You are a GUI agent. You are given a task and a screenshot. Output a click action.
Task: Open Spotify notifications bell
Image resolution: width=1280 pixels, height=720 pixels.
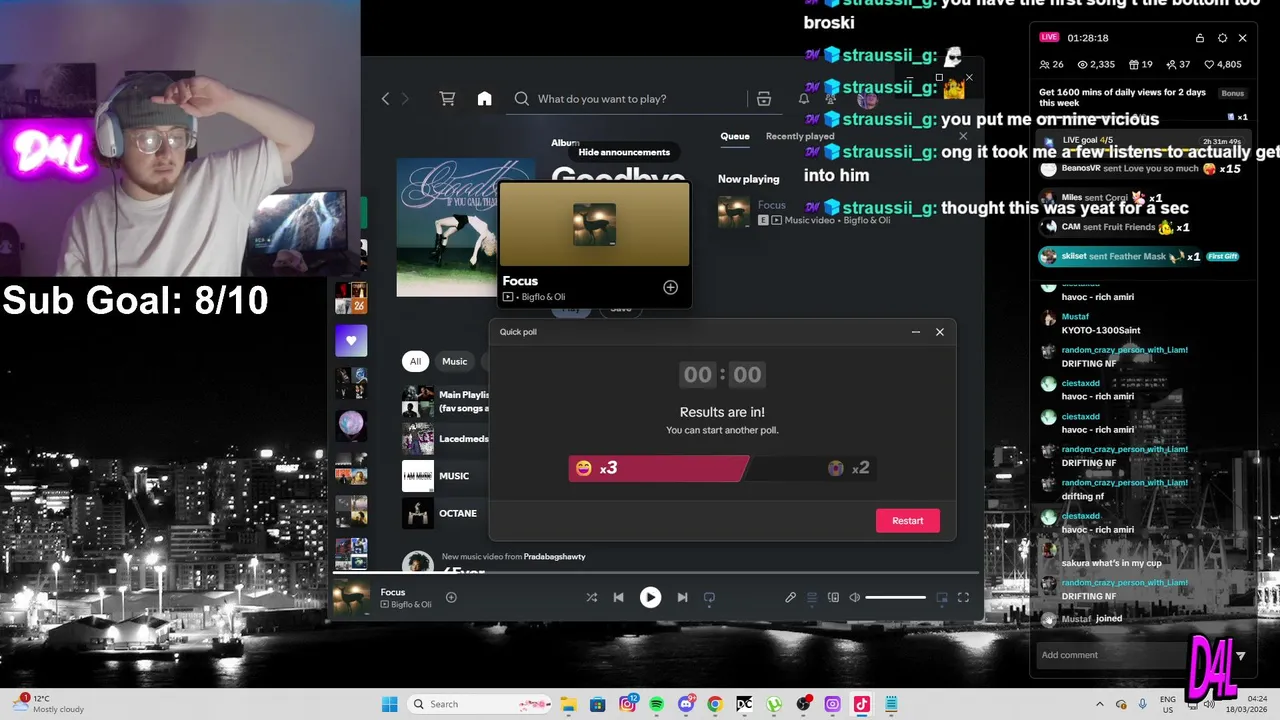click(803, 98)
